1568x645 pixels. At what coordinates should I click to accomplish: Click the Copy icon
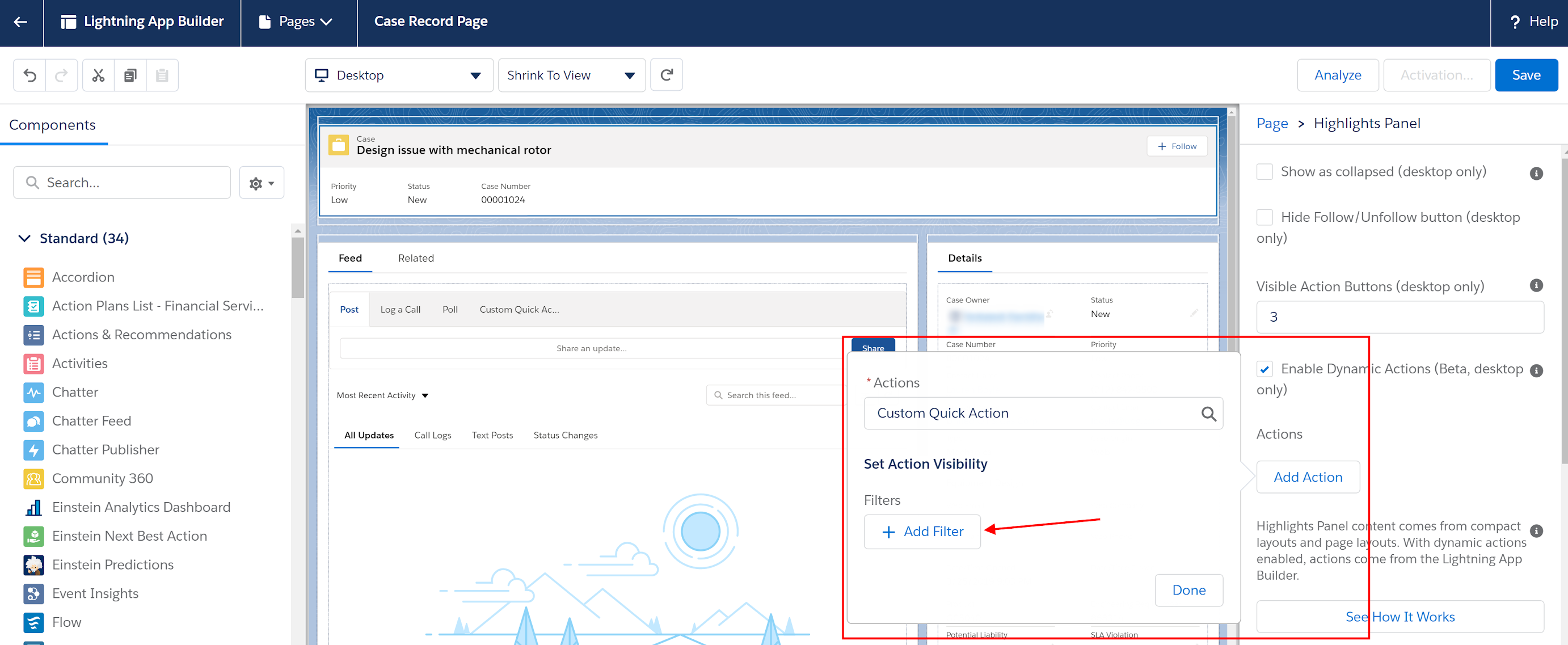click(130, 74)
